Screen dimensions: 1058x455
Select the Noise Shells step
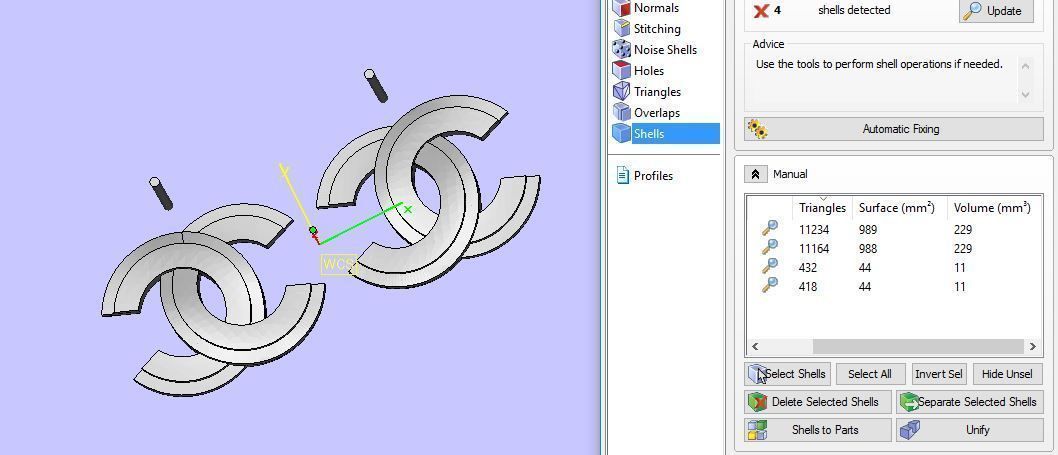click(x=665, y=50)
